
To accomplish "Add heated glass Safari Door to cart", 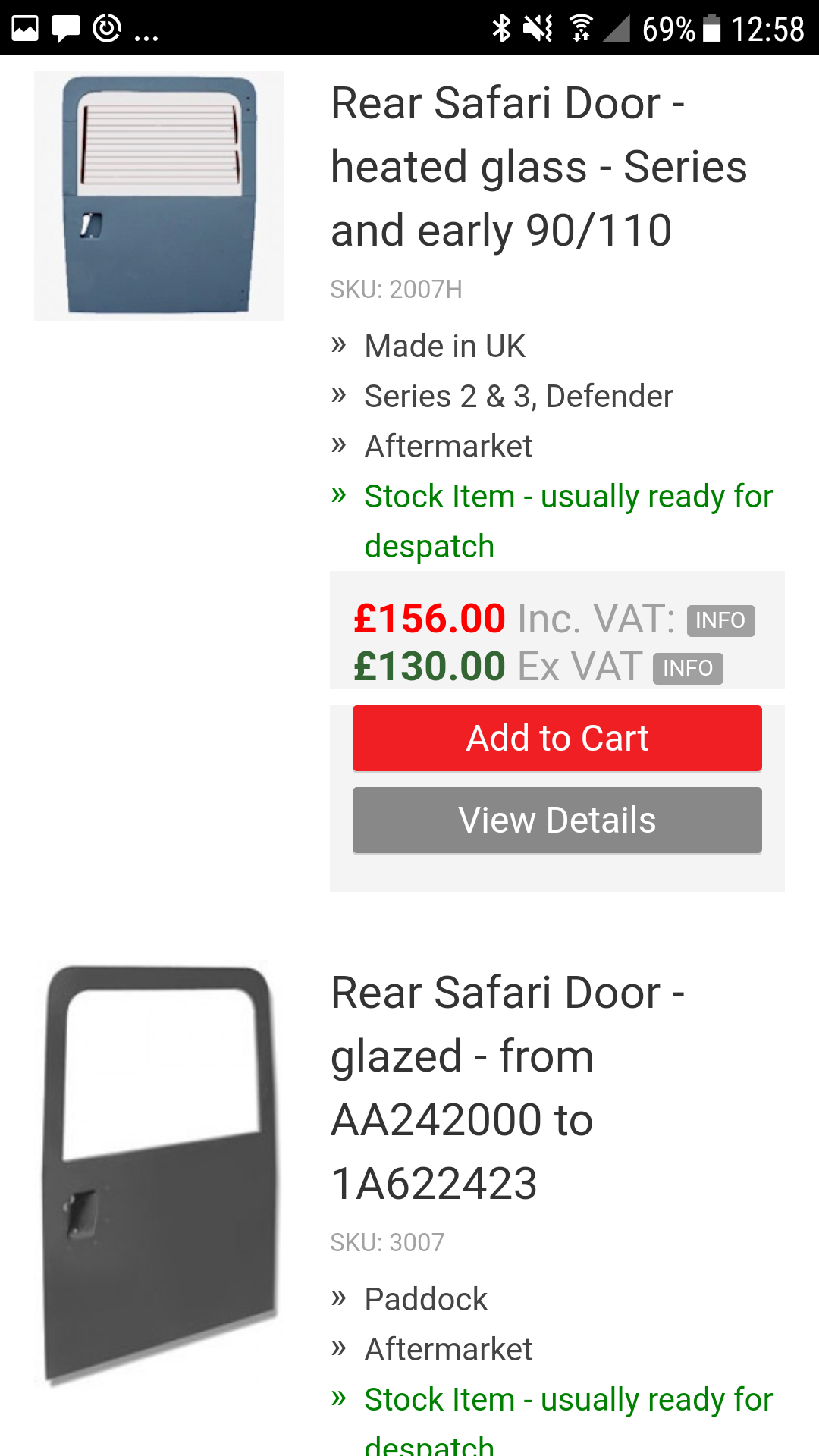I will [x=557, y=738].
